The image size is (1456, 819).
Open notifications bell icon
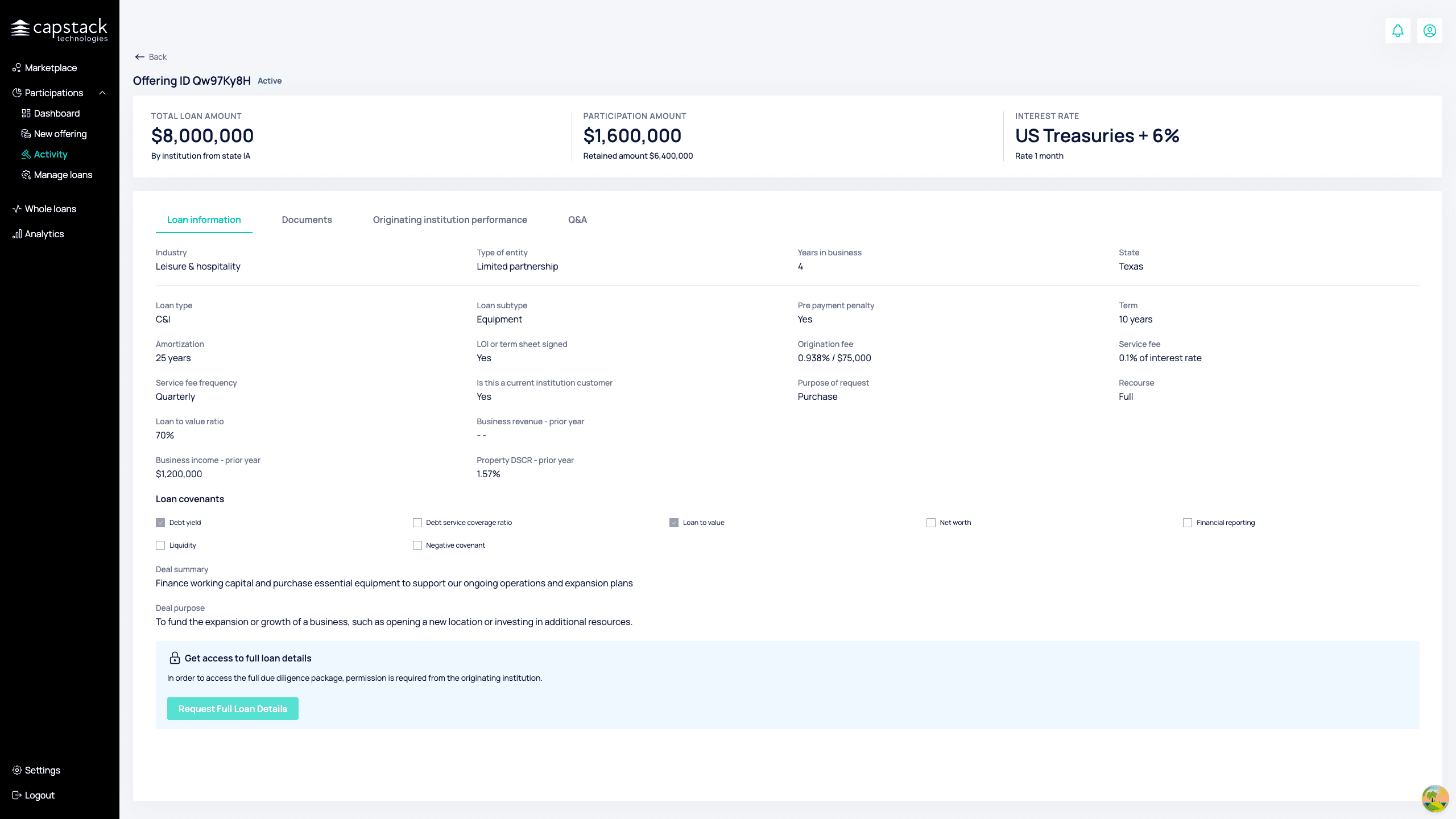click(1397, 31)
